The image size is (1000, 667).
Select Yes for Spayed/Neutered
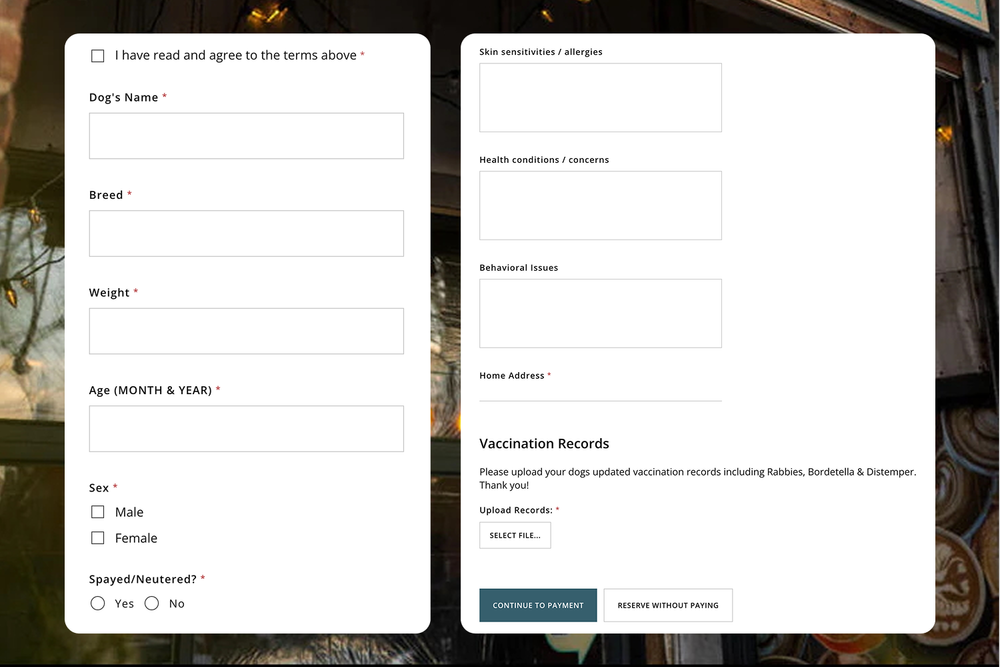point(98,603)
